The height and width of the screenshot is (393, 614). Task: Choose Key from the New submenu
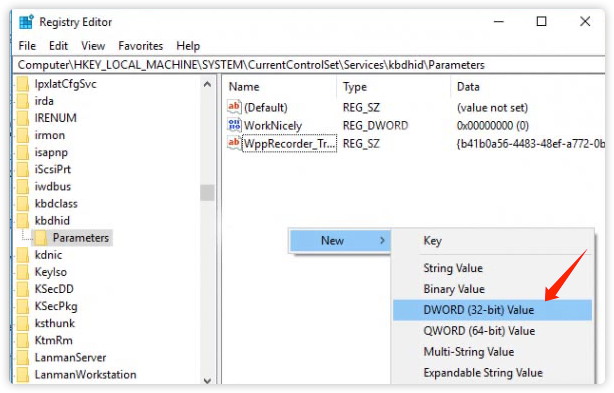pyautogui.click(x=493, y=241)
